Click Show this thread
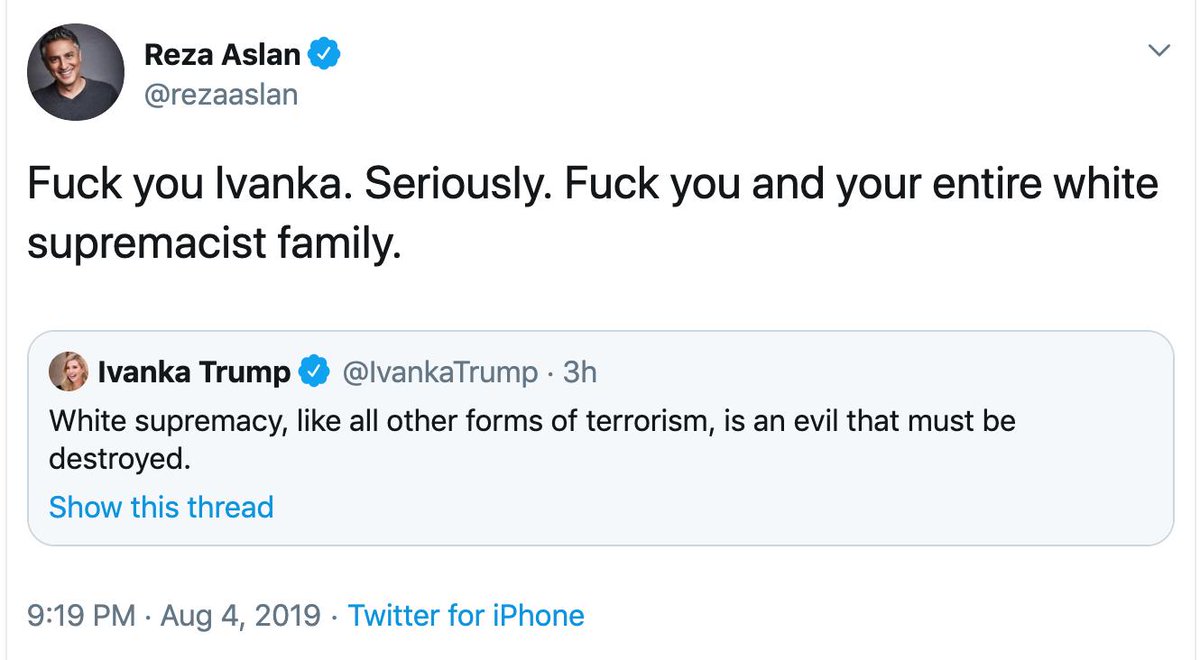This screenshot has width=1200, height=660. pyautogui.click(x=161, y=507)
